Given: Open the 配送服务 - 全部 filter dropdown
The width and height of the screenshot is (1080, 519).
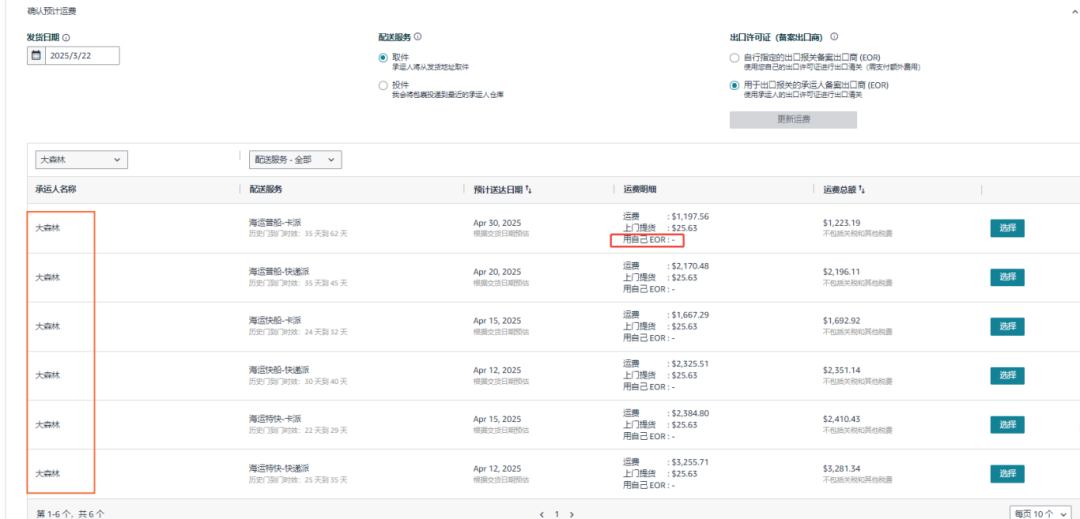Looking at the screenshot, I should click(x=295, y=159).
